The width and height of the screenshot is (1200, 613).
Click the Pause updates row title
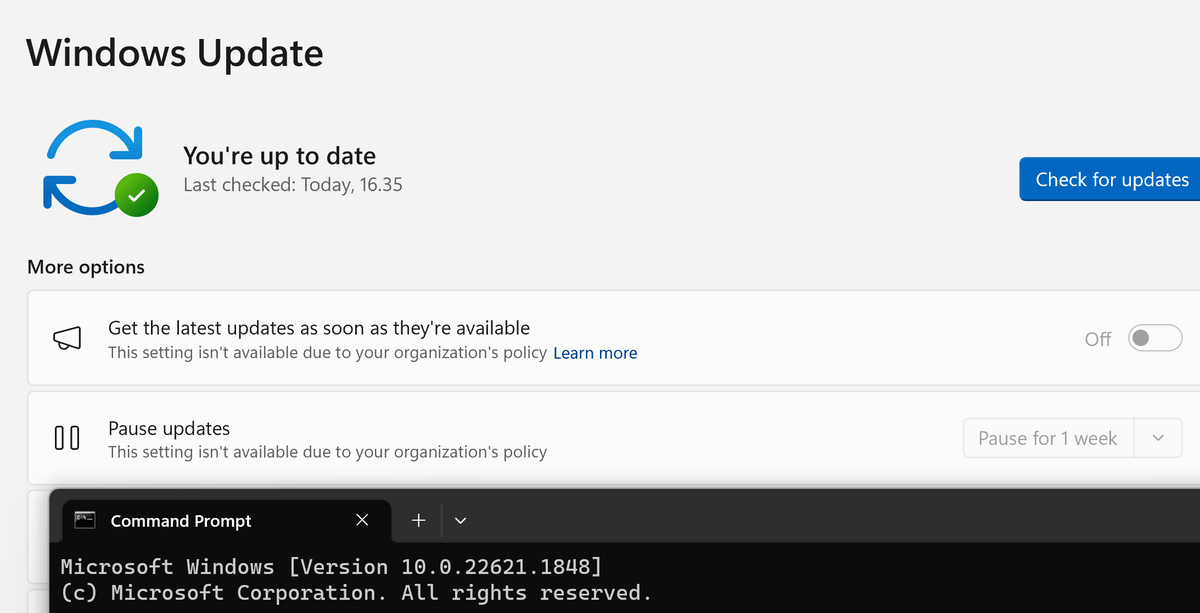pos(169,428)
